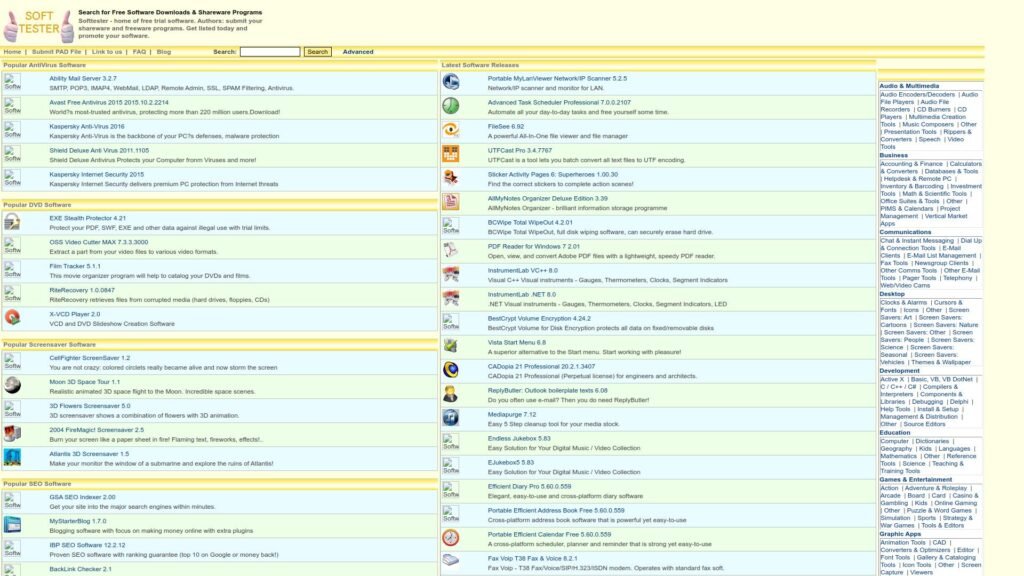Open IBP SEO Software link
Image resolution: width=1024 pixels, height=576 pixels.
[x=88, y=545]
